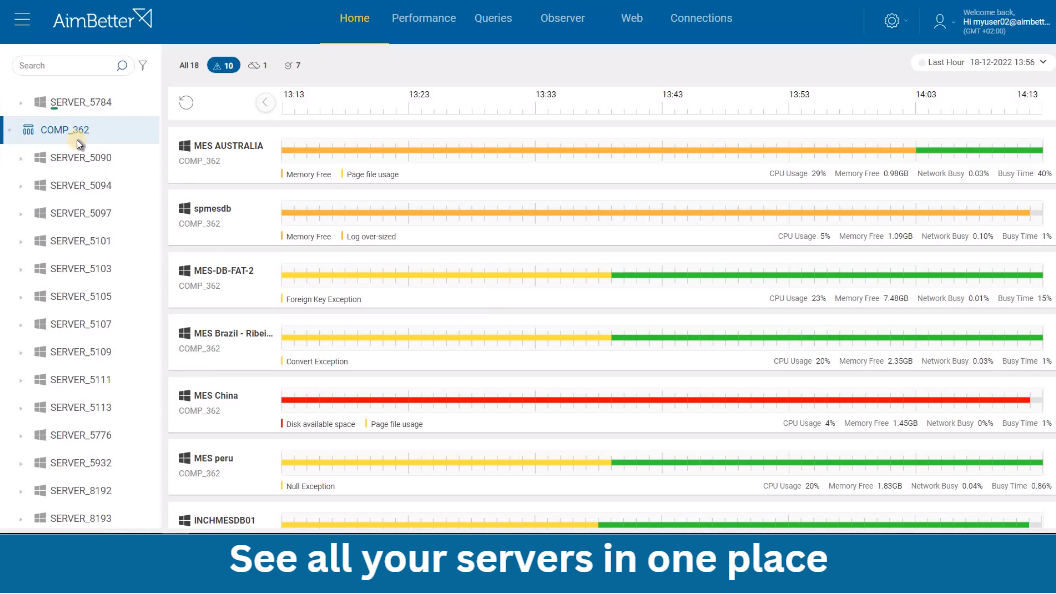This screenshot has height=594, width=1056.
Task: Click MES AUSTRALIA orange status bar
Action: [x=598, y=150]
